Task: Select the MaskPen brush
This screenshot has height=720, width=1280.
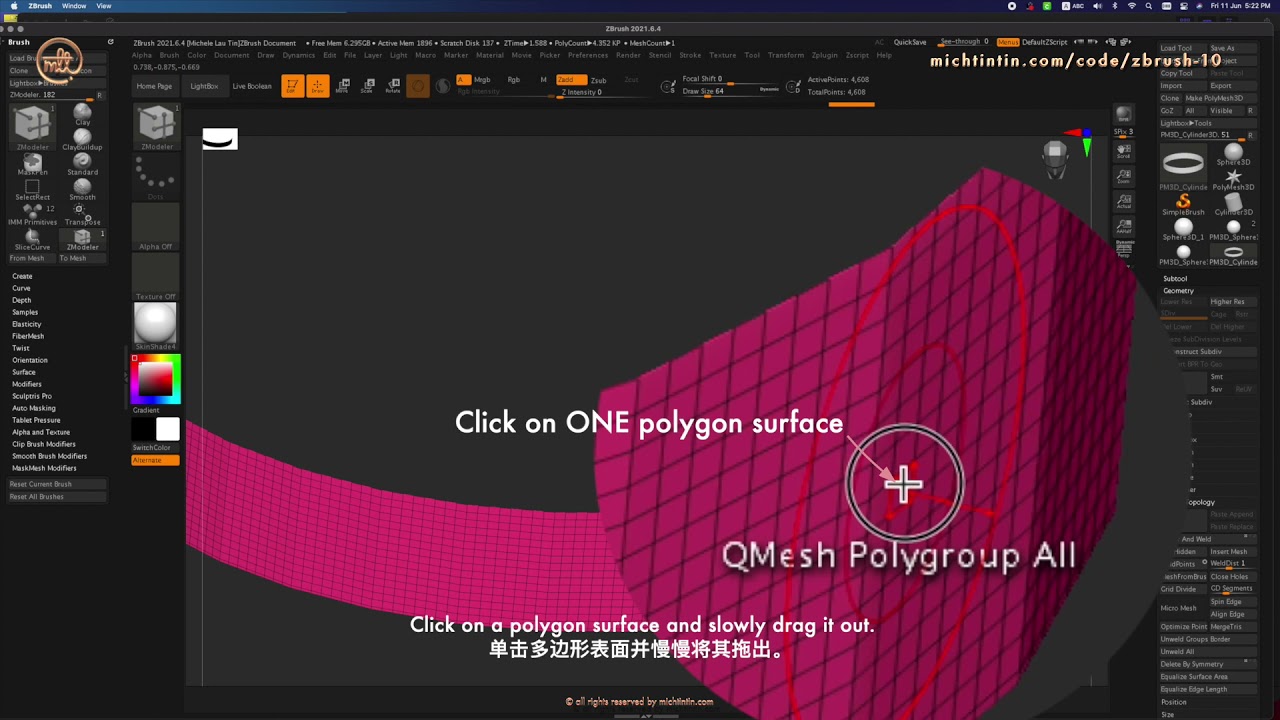Action: pyautogui.click(x=32, y=162)
